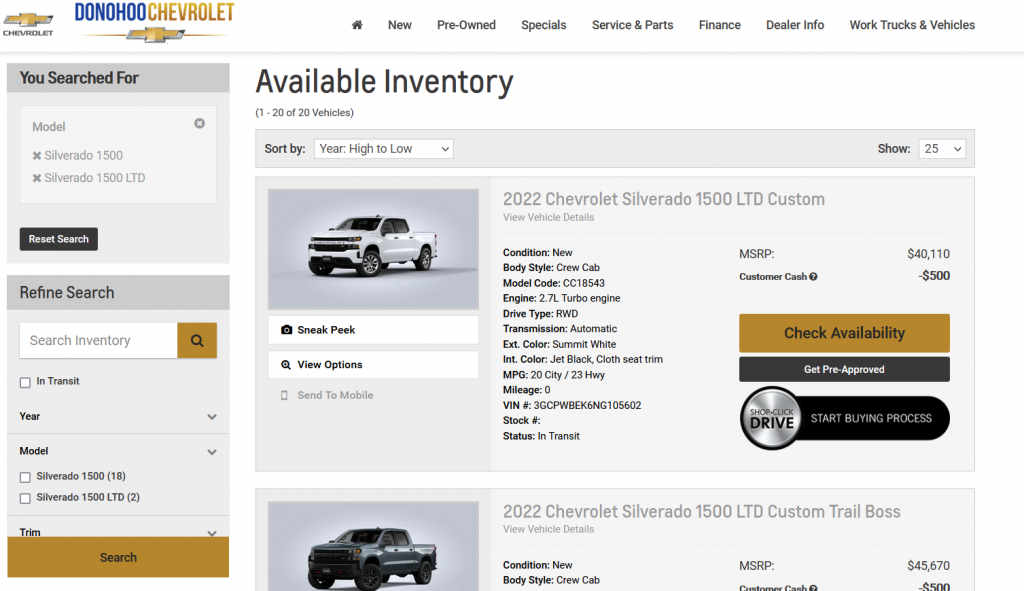Go to home via house icon

pos(357,25)
